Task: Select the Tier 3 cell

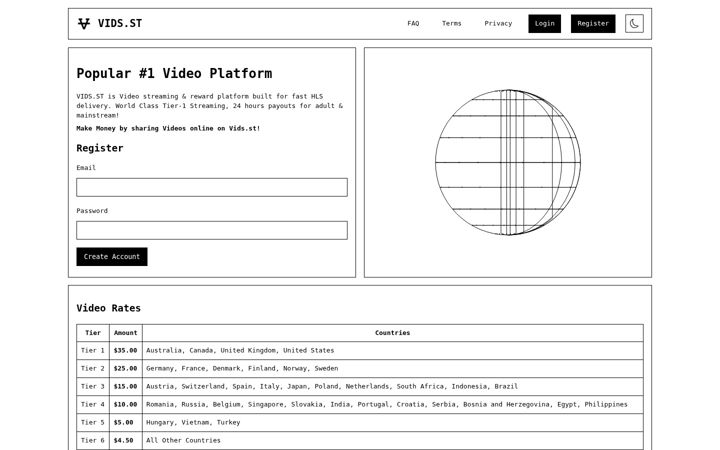Action: (93, 386)
